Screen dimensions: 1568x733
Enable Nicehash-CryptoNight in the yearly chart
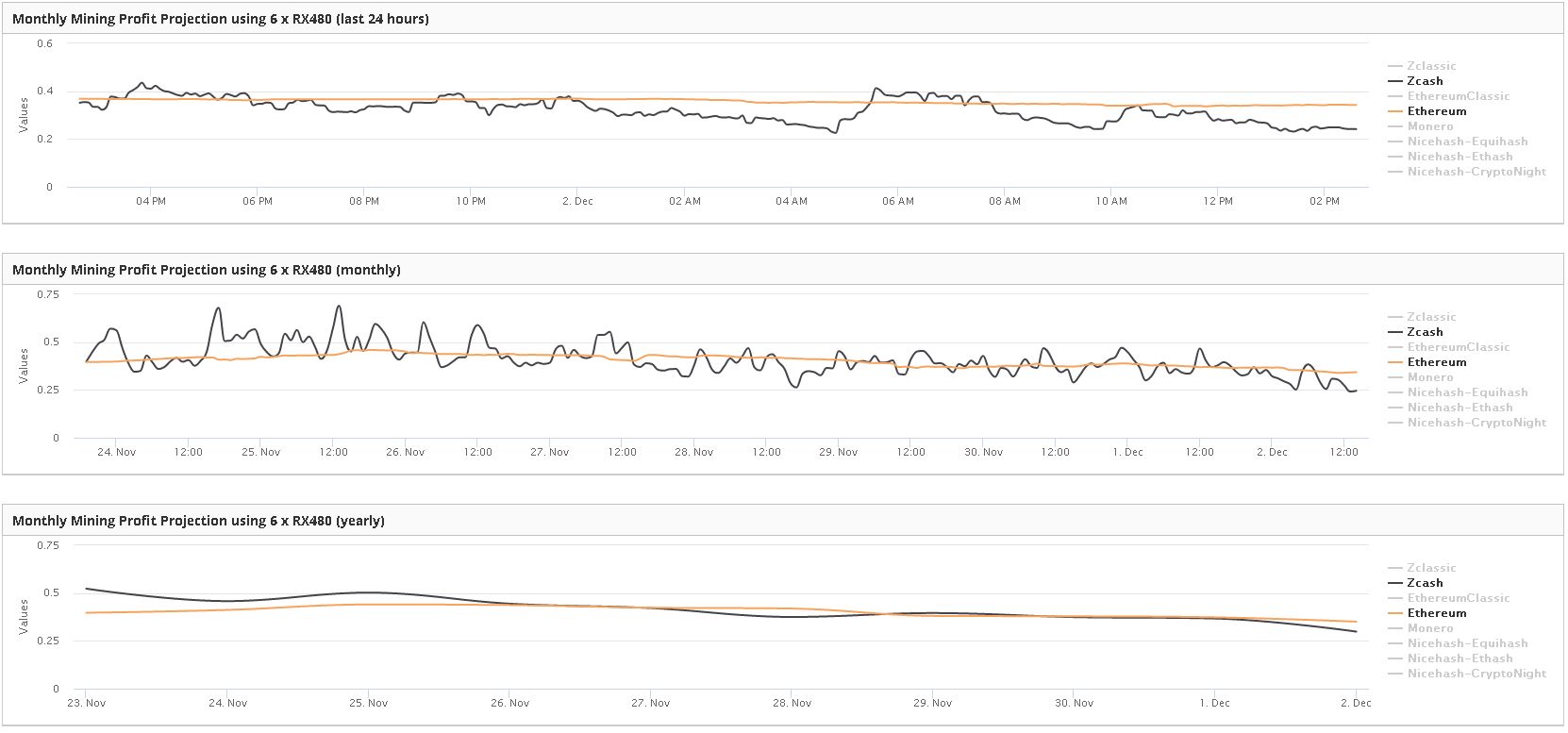tap(1467, 674)
